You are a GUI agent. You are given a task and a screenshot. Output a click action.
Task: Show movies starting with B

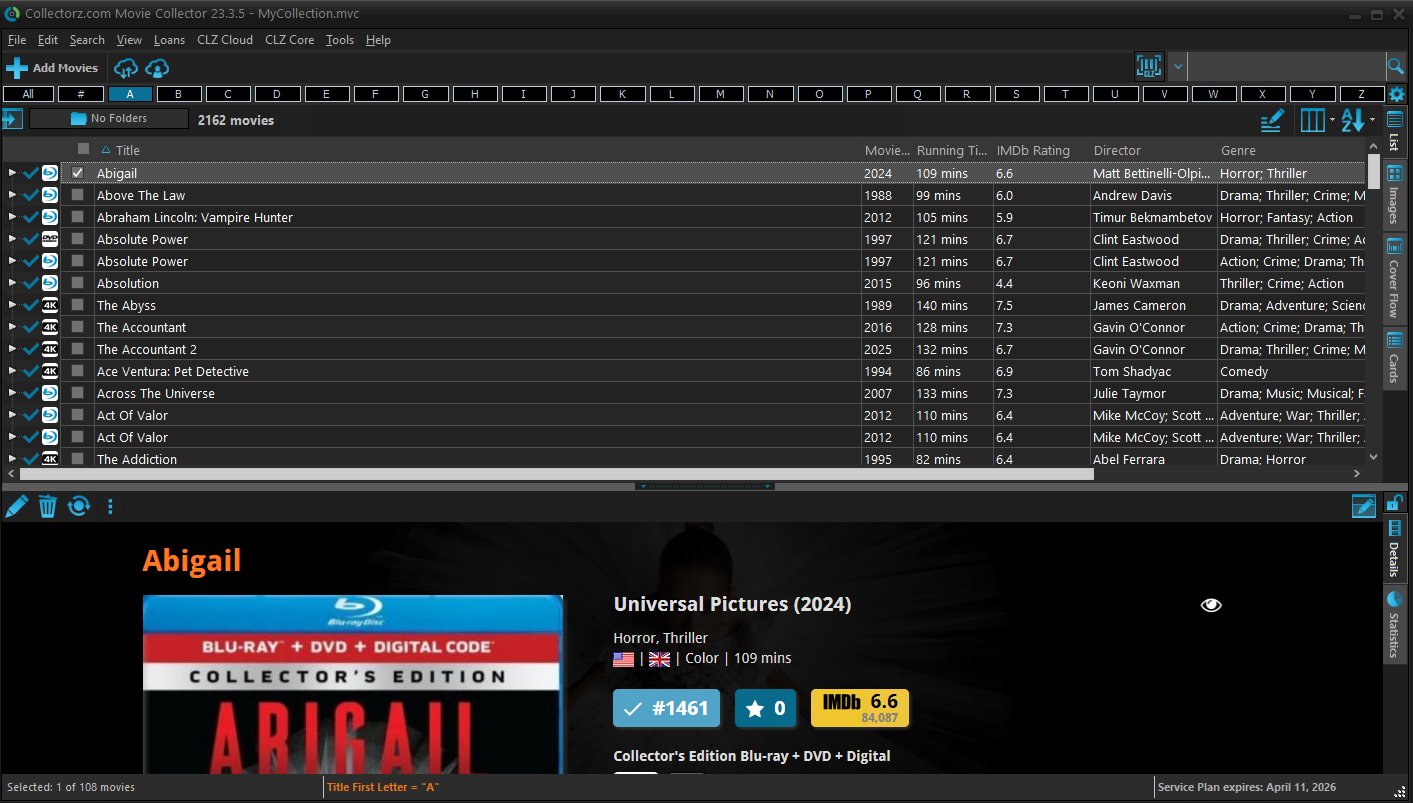(x=179, y=94)
